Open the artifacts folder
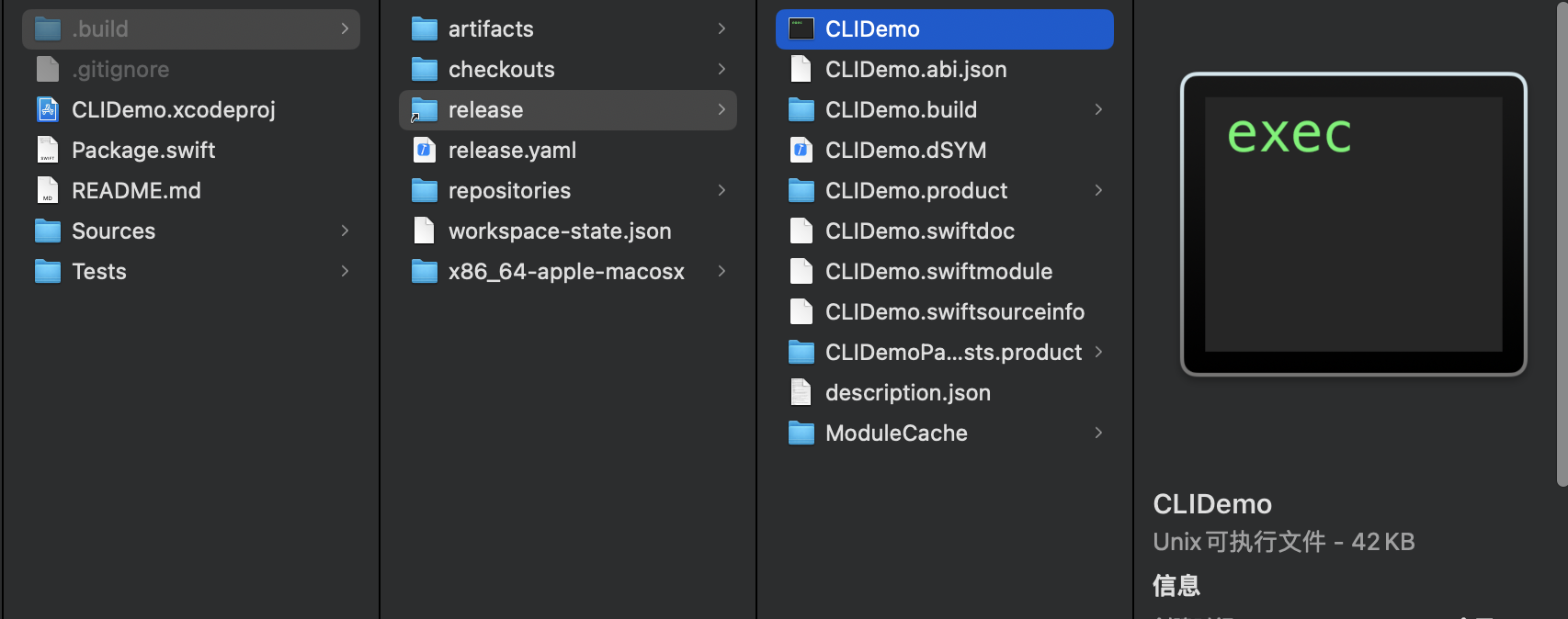Image resolution: width=1568 pixels, height=619 pixels. [491, 29]
